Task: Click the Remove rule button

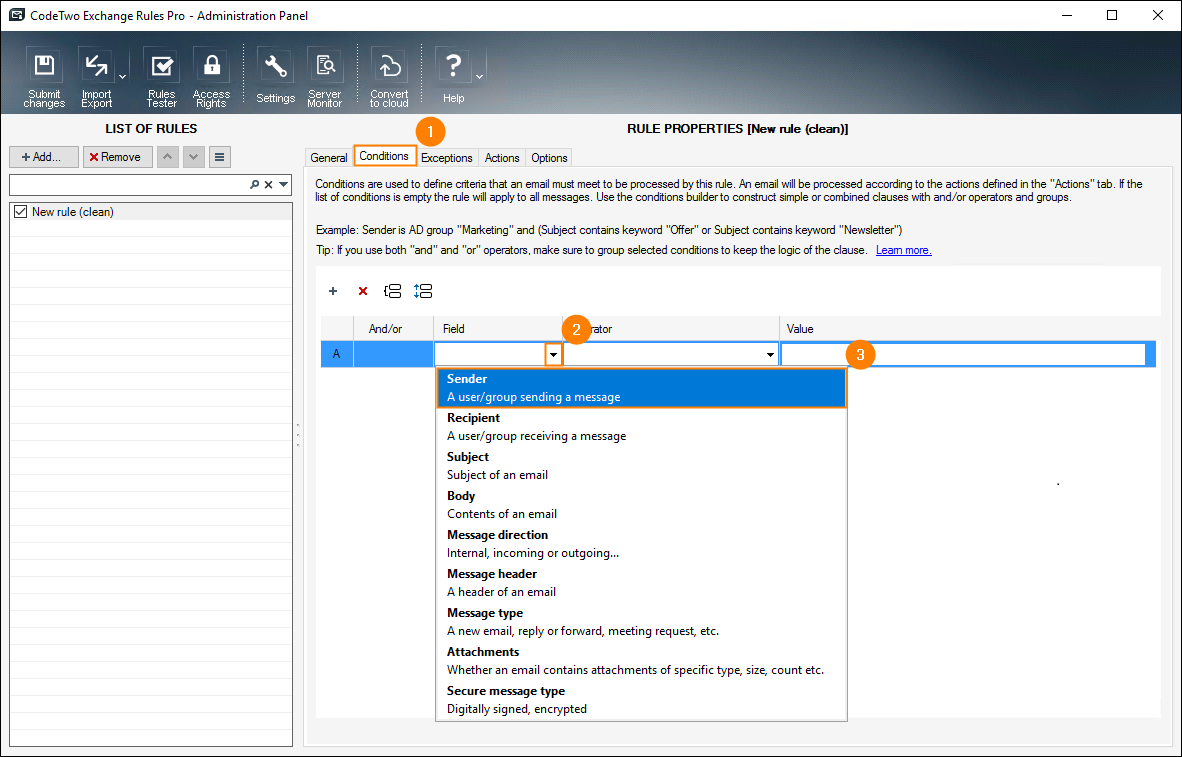Action: (118, 157)
